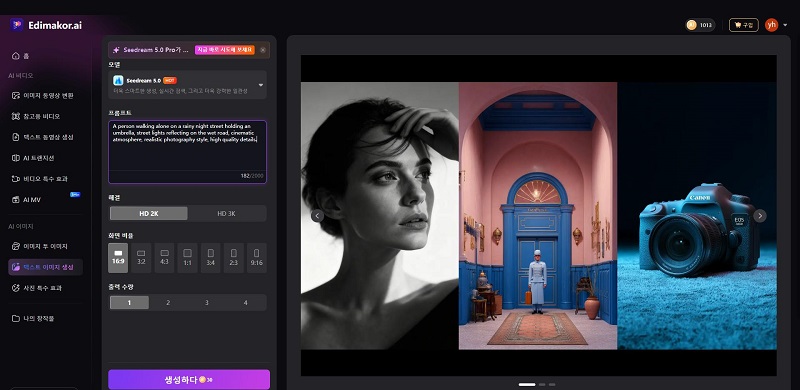This screenshot has width=800, height=390.
Task: Click the 화면 비율 label
Action: click(x=121, y=236)
